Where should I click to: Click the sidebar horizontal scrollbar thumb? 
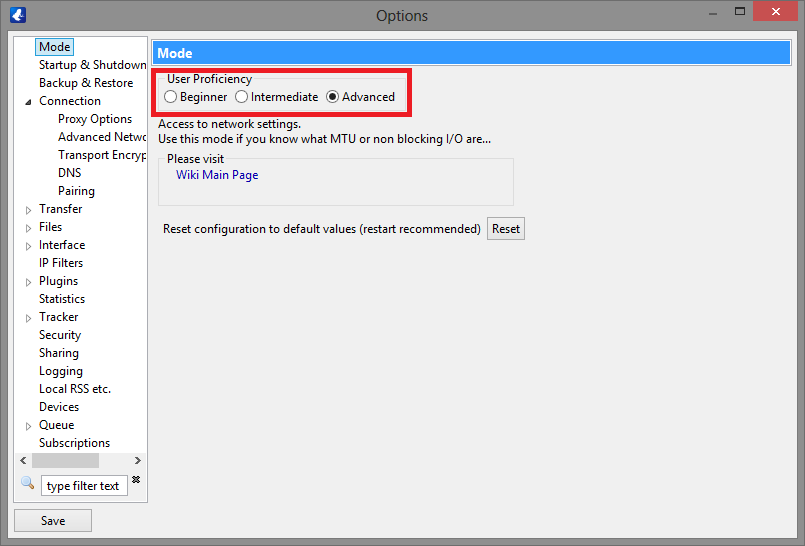(65, 461)
